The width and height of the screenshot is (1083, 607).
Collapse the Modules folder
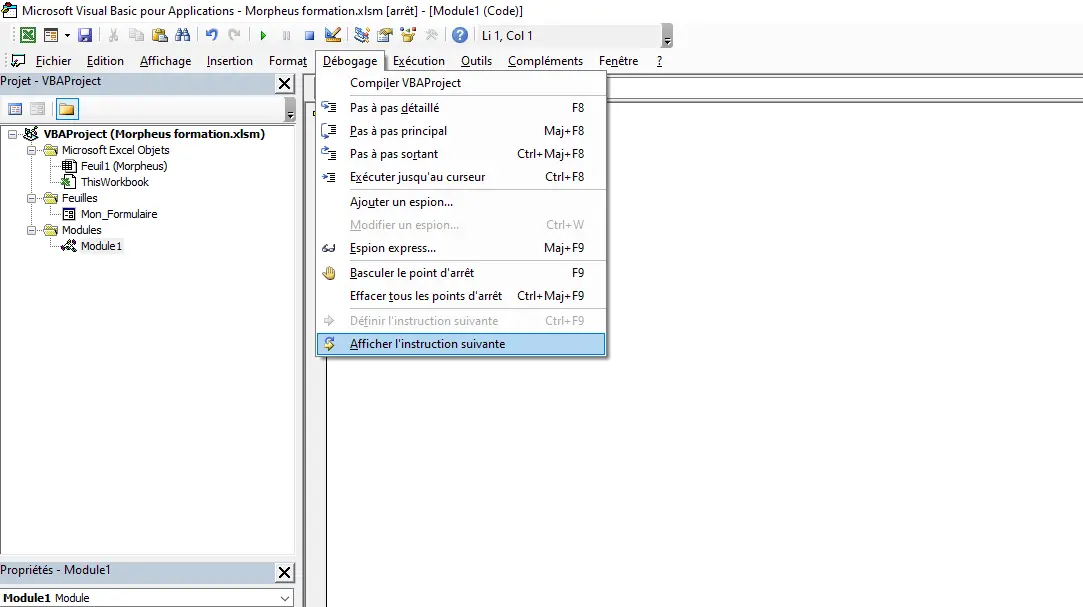coord(31,230)
